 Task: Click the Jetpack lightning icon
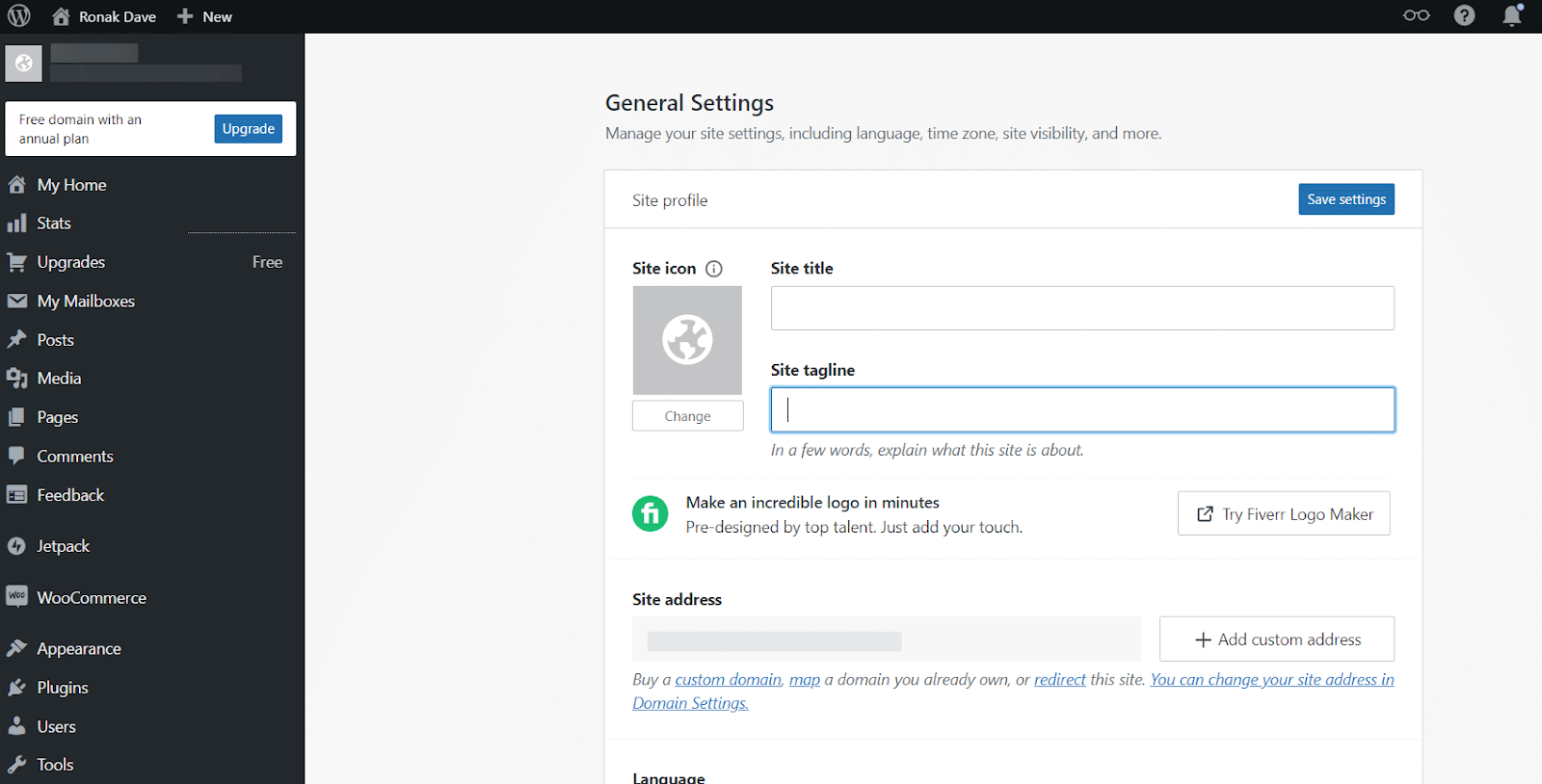(16, 546)
